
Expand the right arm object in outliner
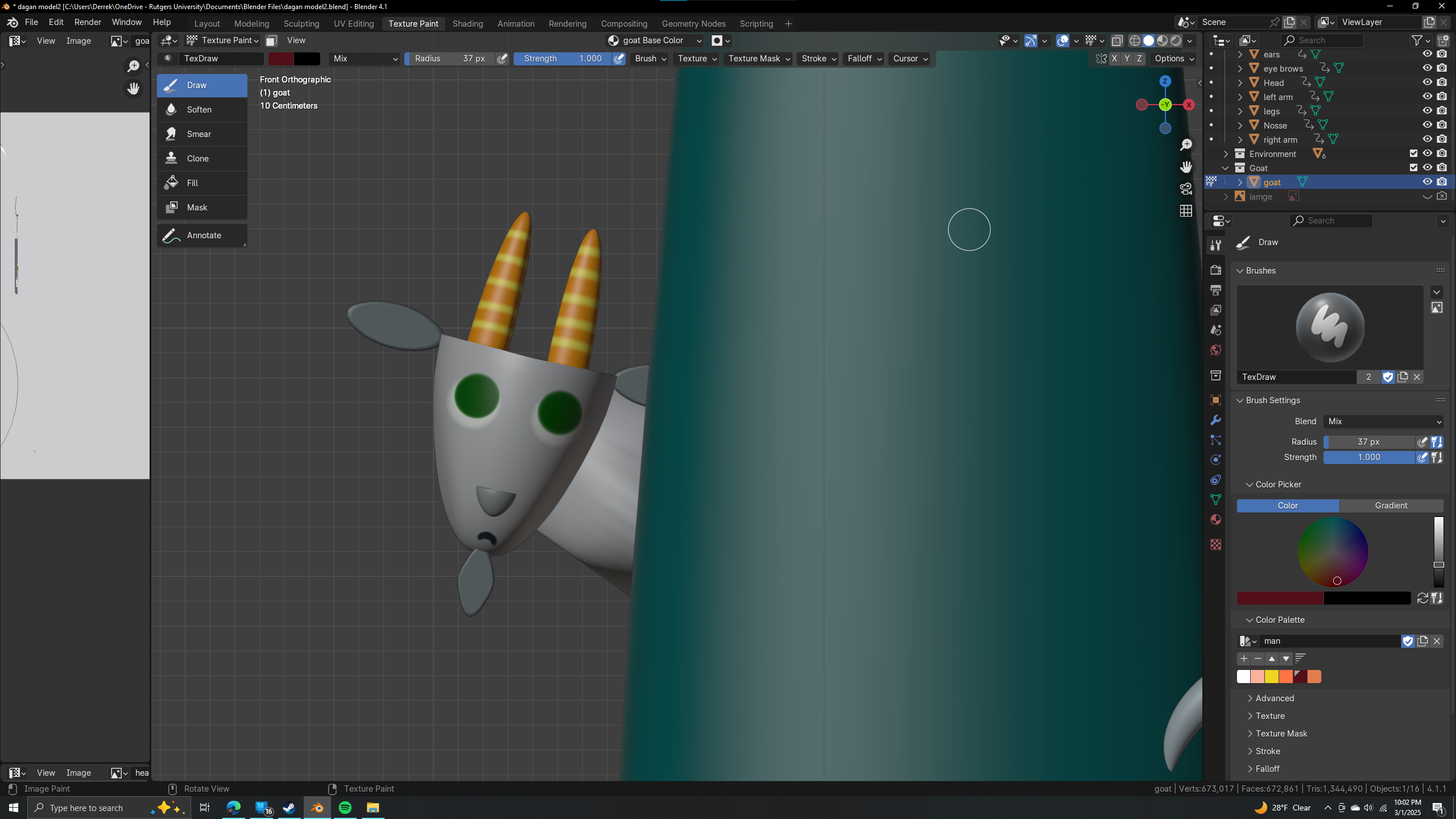(x=1240, y=139)
